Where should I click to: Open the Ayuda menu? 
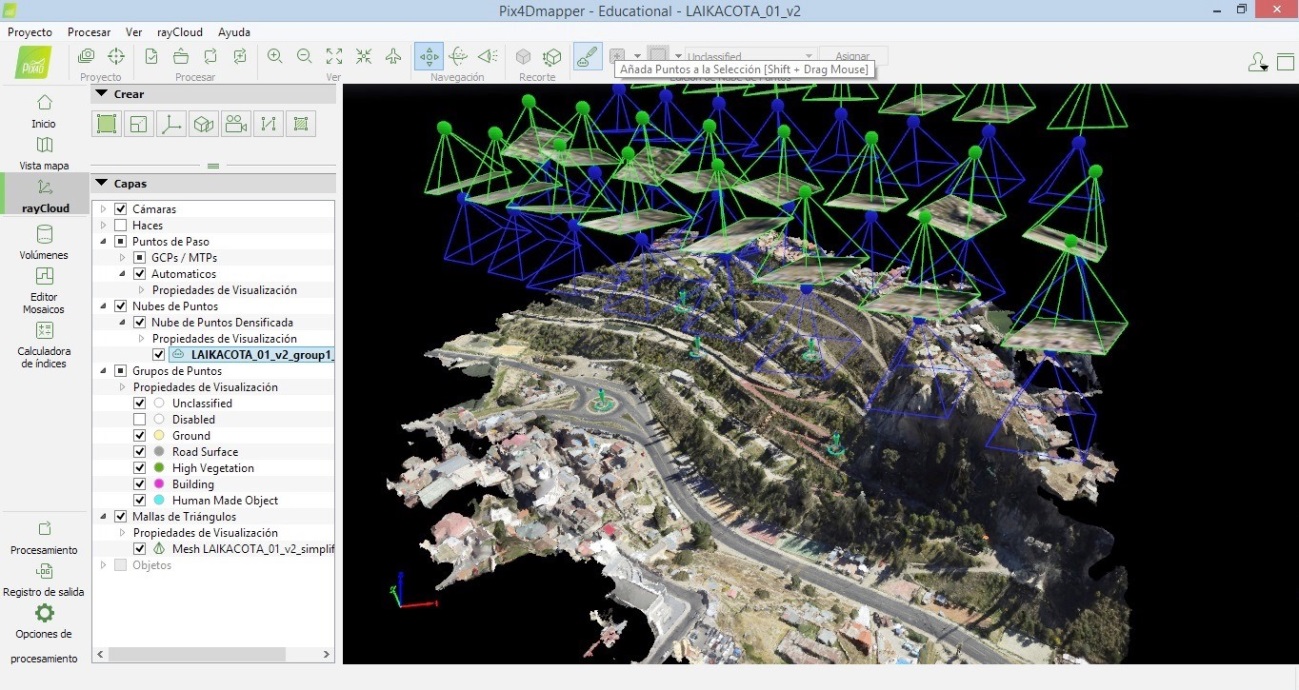[x=234, y=32]
